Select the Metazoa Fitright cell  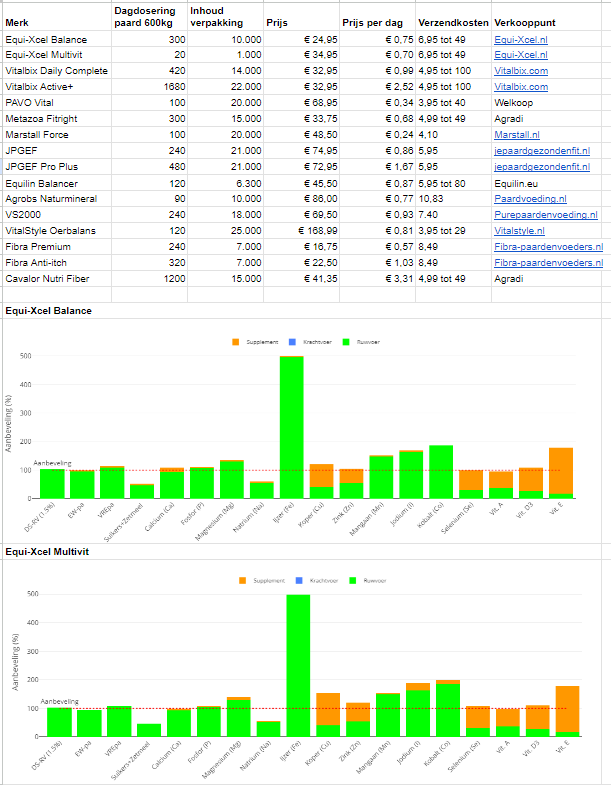click(x=57, y=119)
